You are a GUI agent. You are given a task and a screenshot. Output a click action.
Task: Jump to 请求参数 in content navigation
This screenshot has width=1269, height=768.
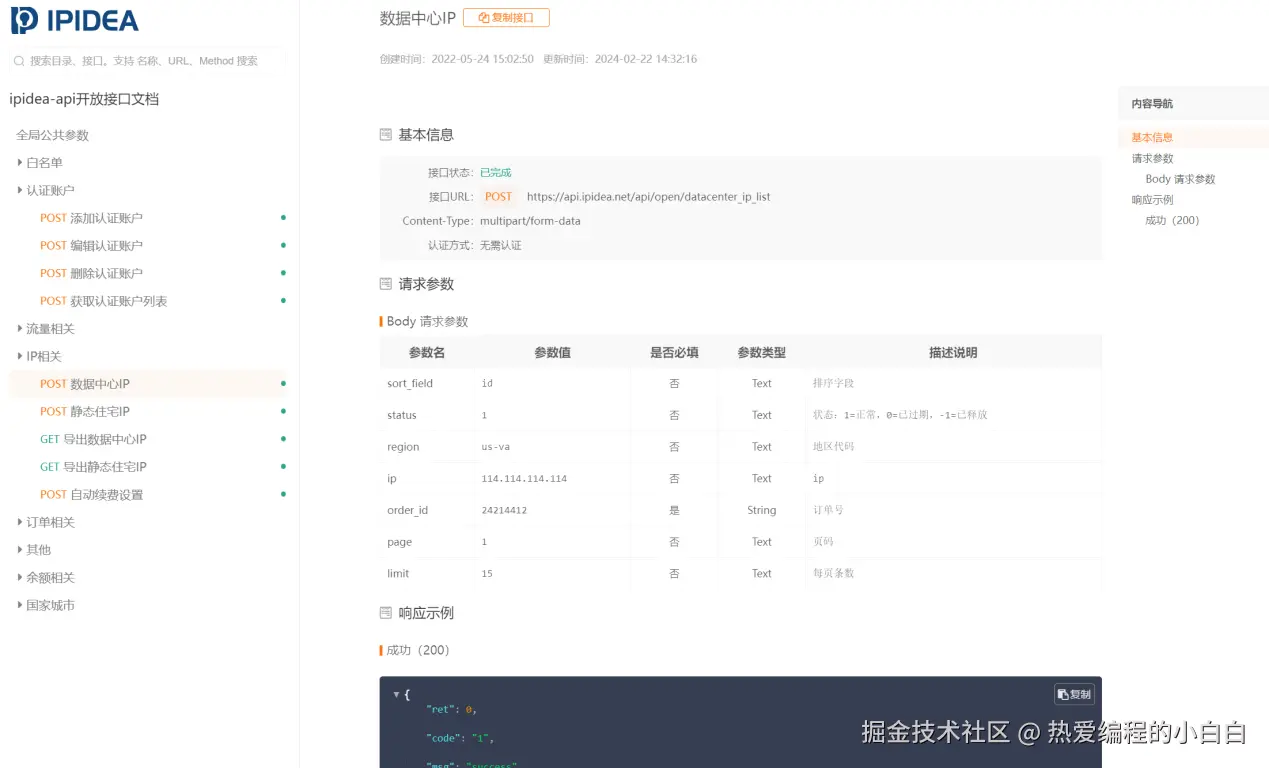click(1152, 159)
